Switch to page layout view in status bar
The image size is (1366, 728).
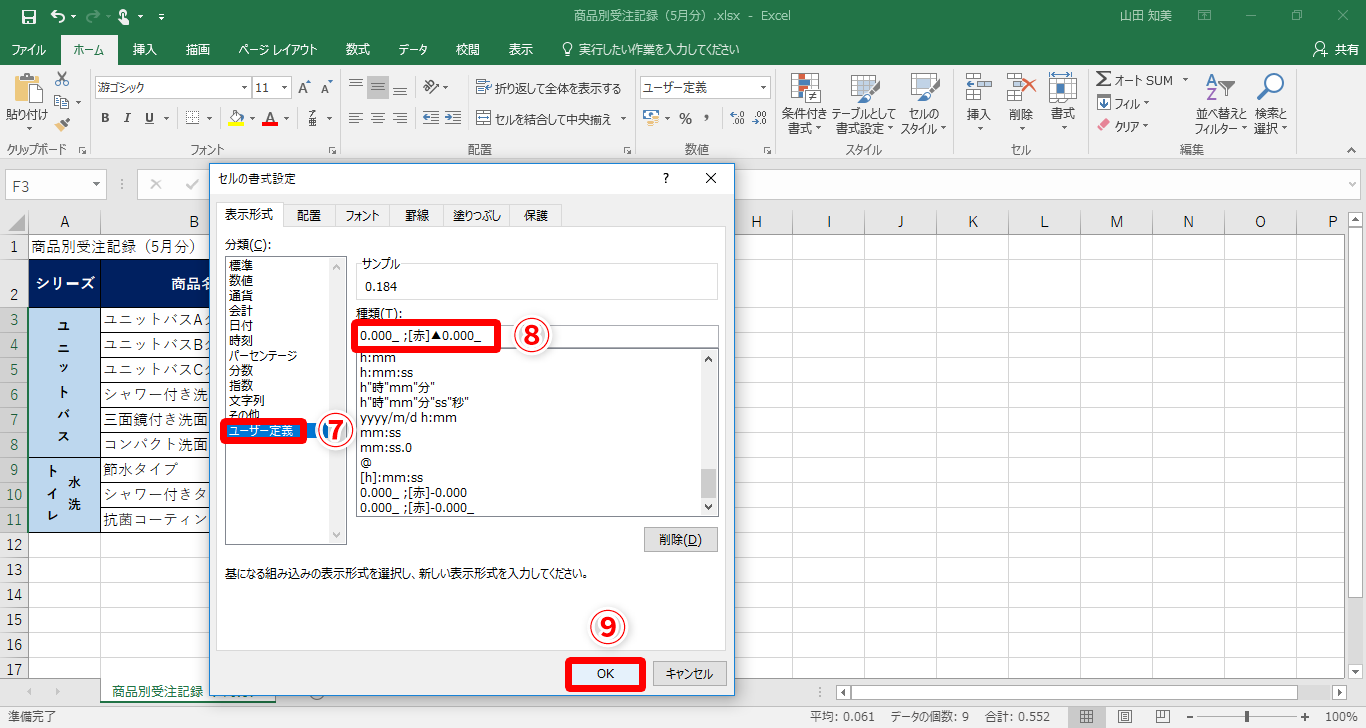tap(1126, 716)
